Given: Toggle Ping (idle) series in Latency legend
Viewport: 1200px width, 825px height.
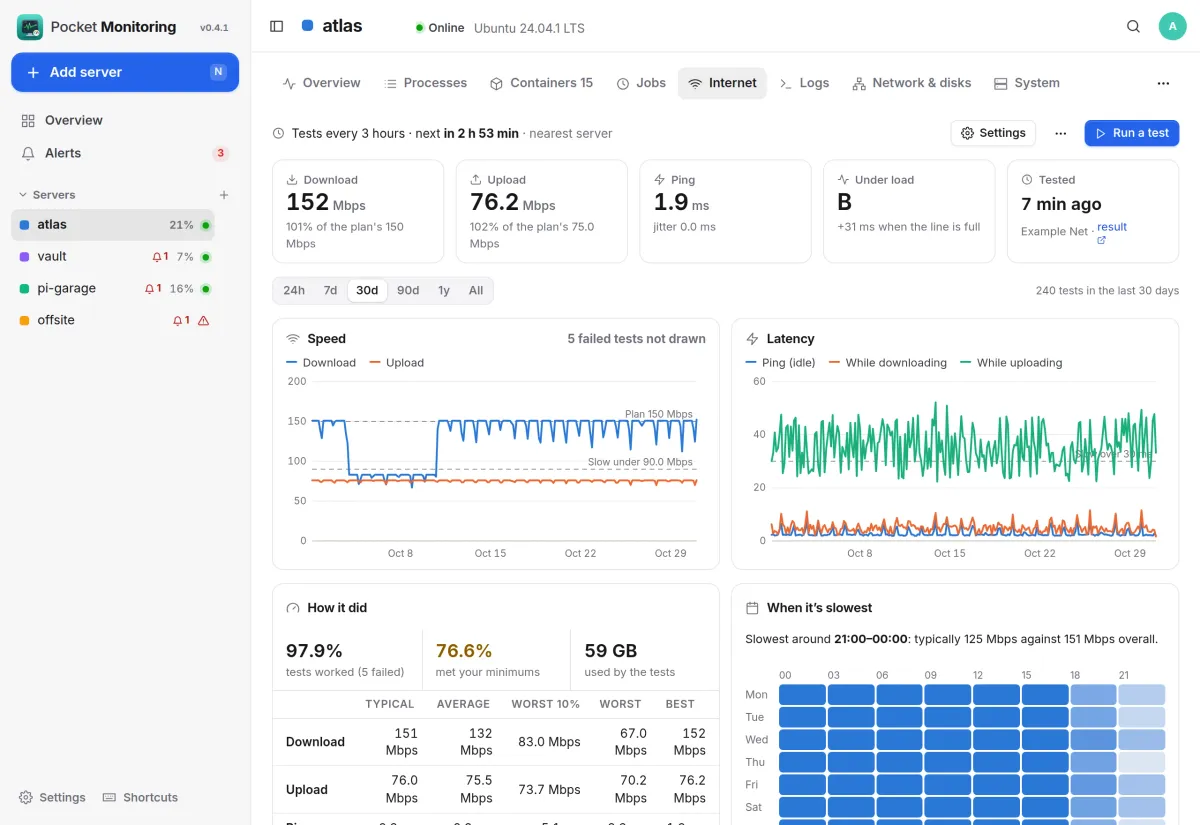Looking at the screenshot, I should tap(781, 363).
